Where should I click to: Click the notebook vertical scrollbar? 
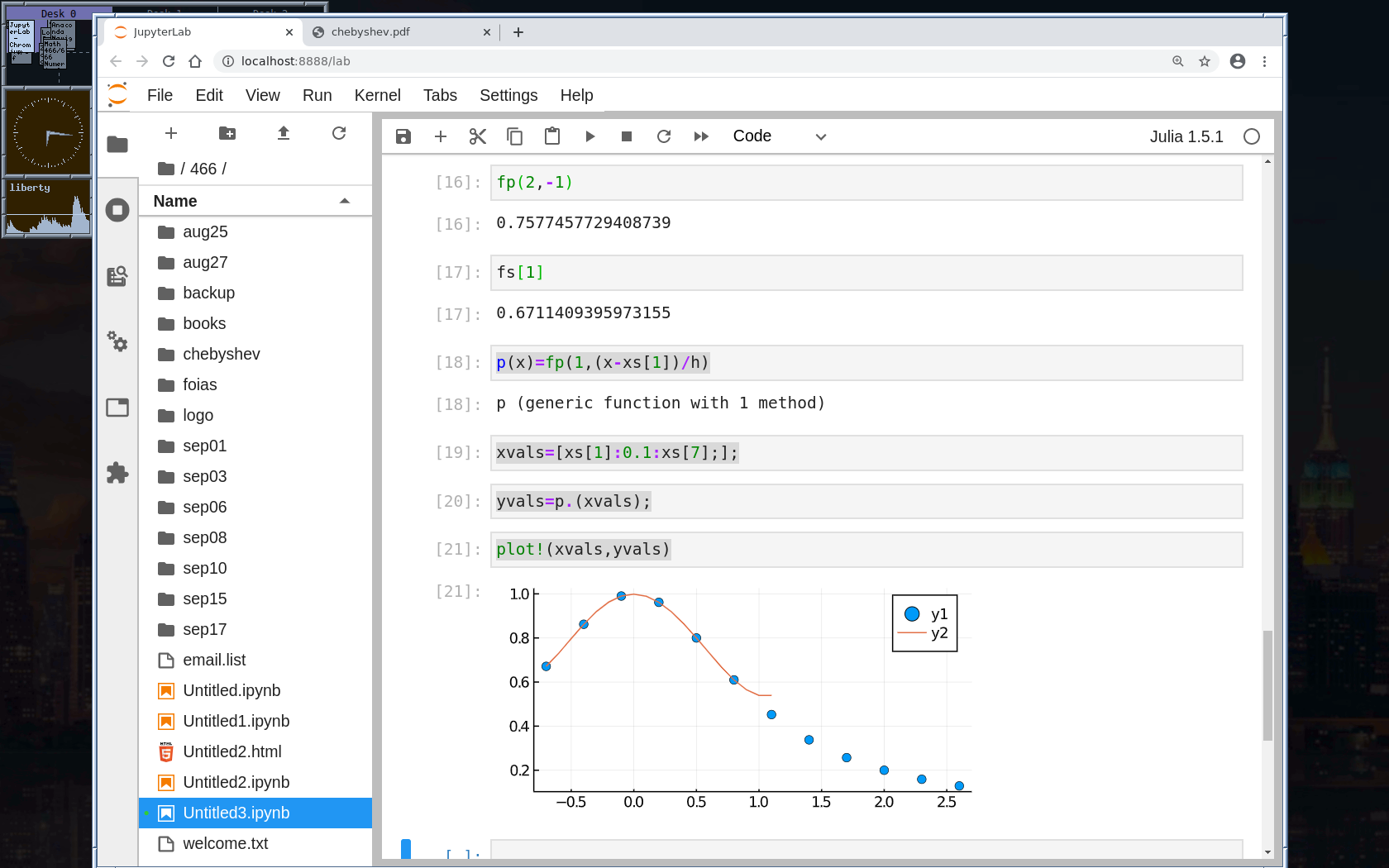pos(1267,685)
